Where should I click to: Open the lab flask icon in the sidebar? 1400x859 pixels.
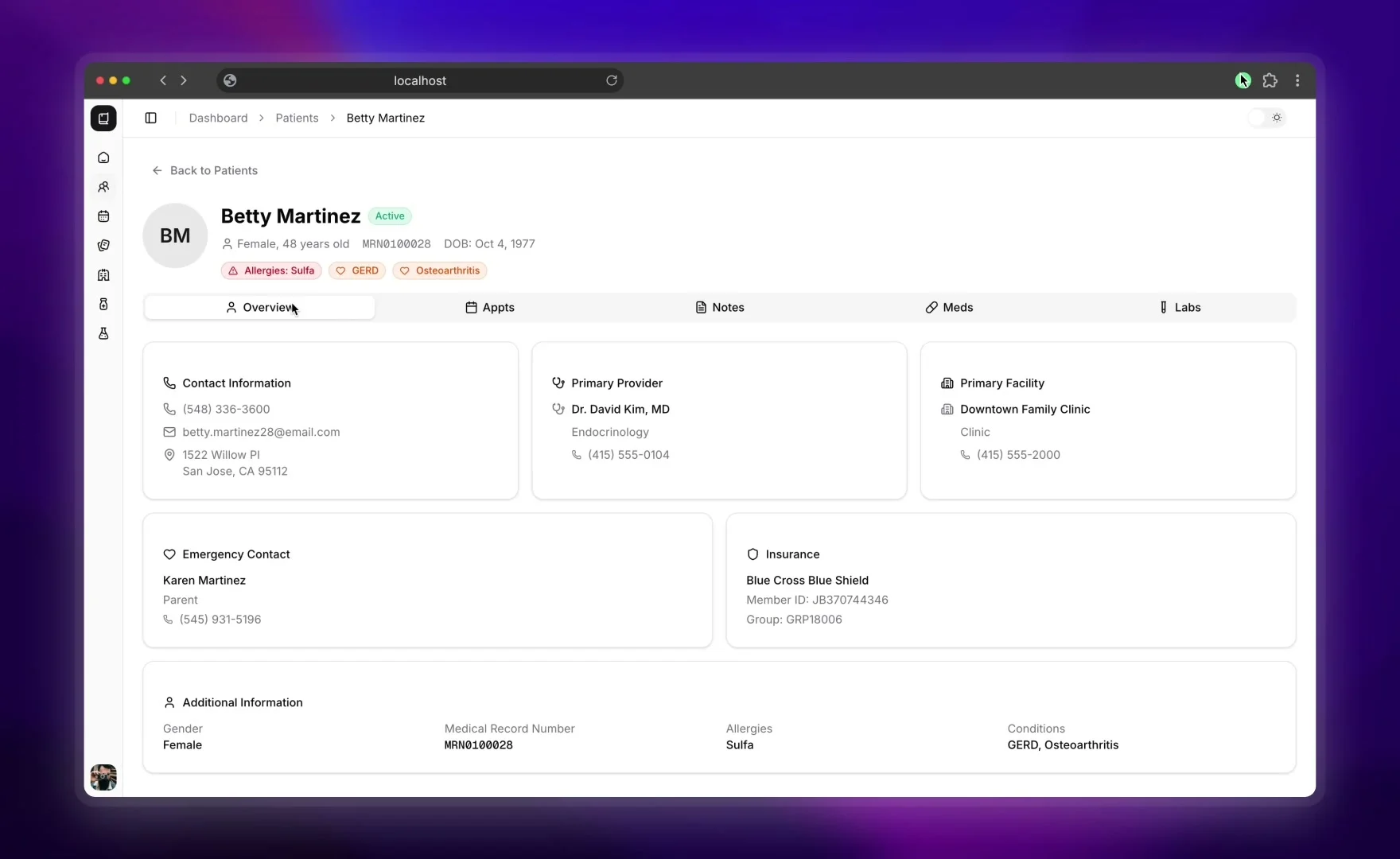click(103, 333)
